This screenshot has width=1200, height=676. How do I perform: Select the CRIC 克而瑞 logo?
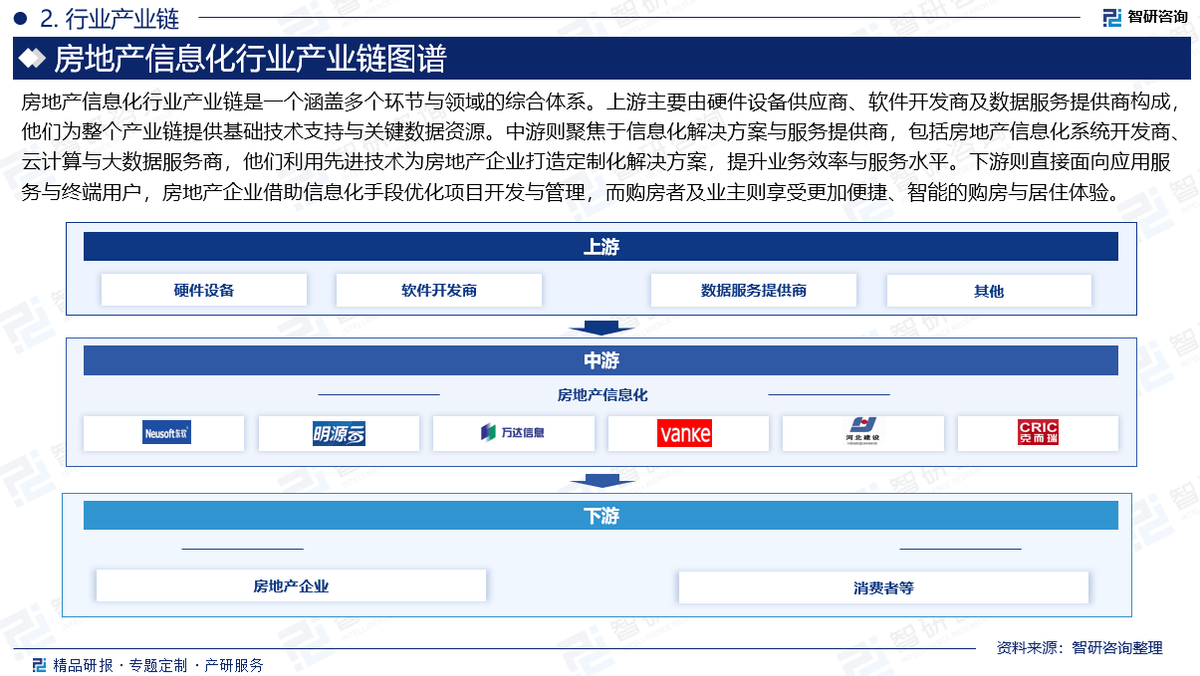tap(1037, 433)
